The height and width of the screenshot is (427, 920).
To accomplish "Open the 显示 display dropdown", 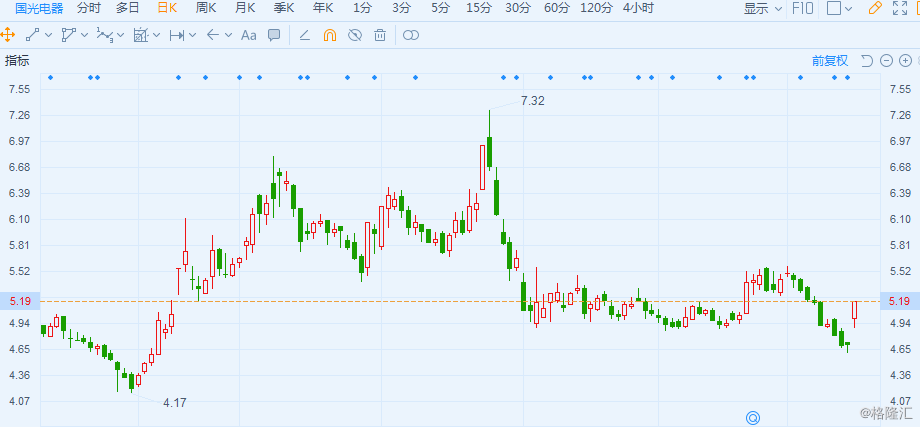I will tap(763, 8).
